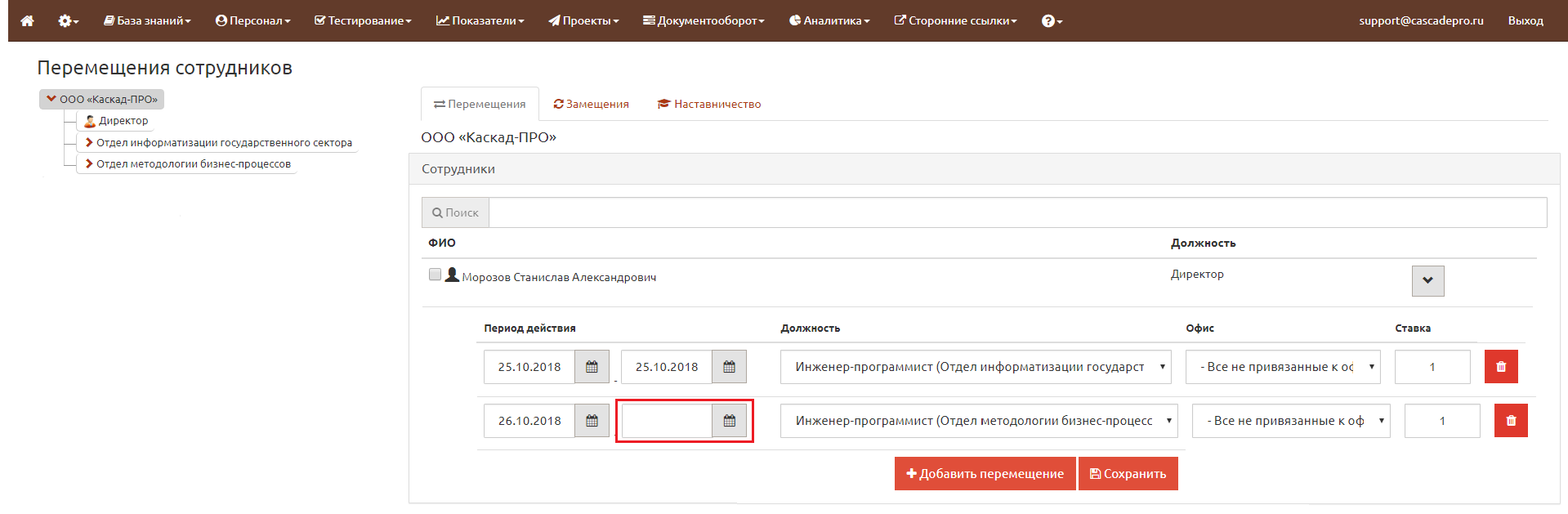1568x514 pixels.
Task: Click the first row start date field 25.10.2018
Action: (x=529, y=367)
